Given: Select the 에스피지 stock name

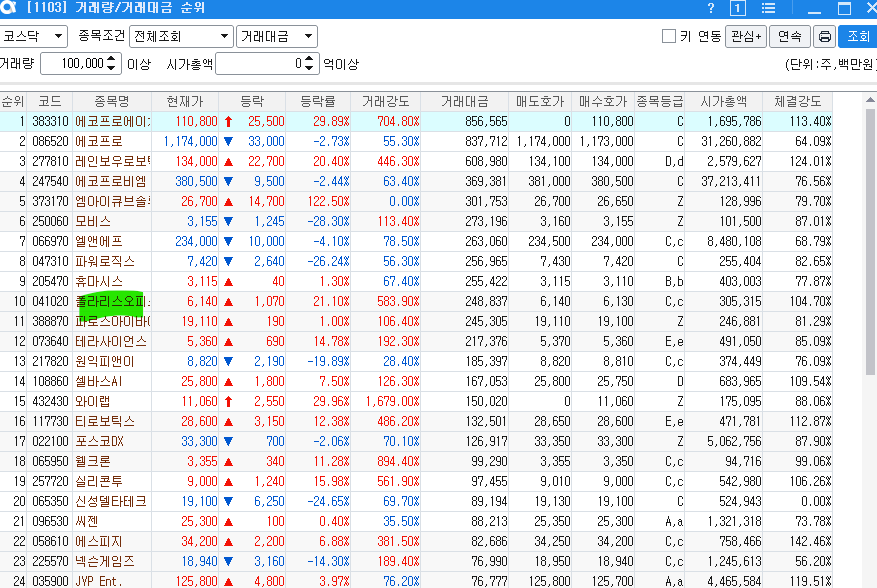Looking at the screenshot, I should (99, 542).
